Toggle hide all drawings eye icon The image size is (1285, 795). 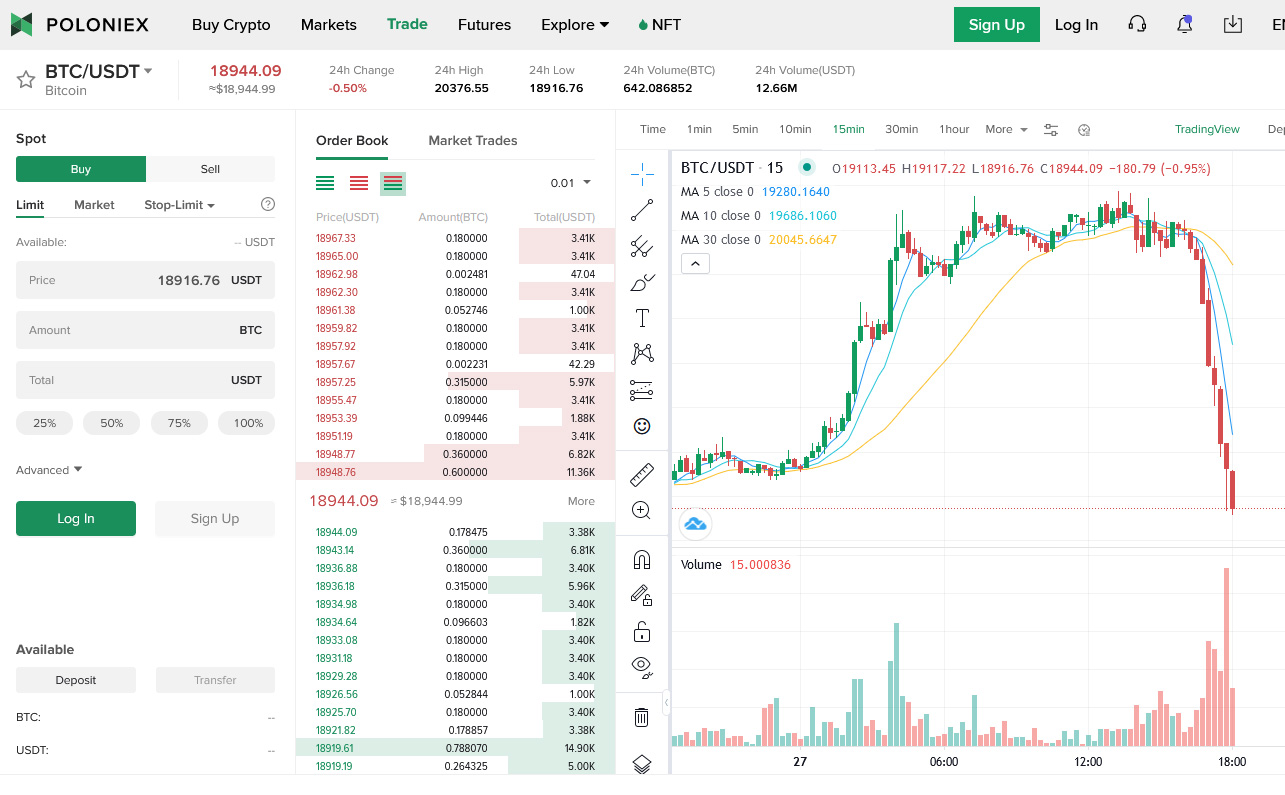642,667
